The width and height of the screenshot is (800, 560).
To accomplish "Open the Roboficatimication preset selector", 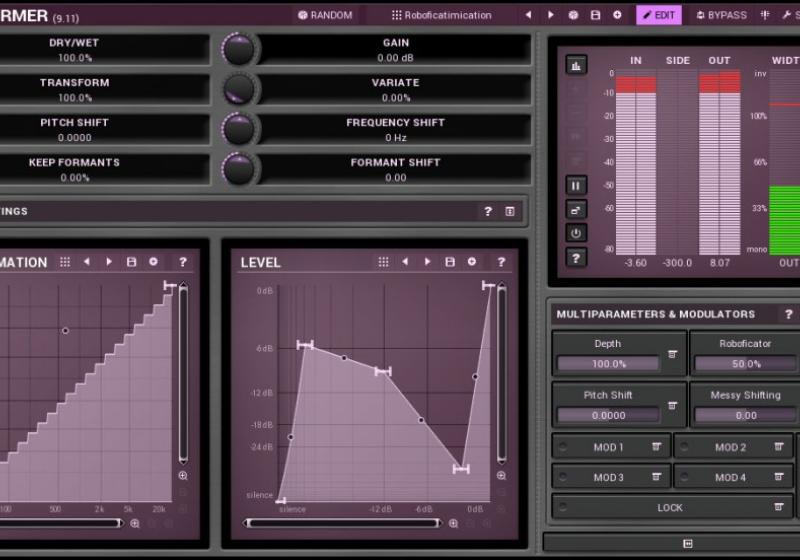I will pos(441,15).
